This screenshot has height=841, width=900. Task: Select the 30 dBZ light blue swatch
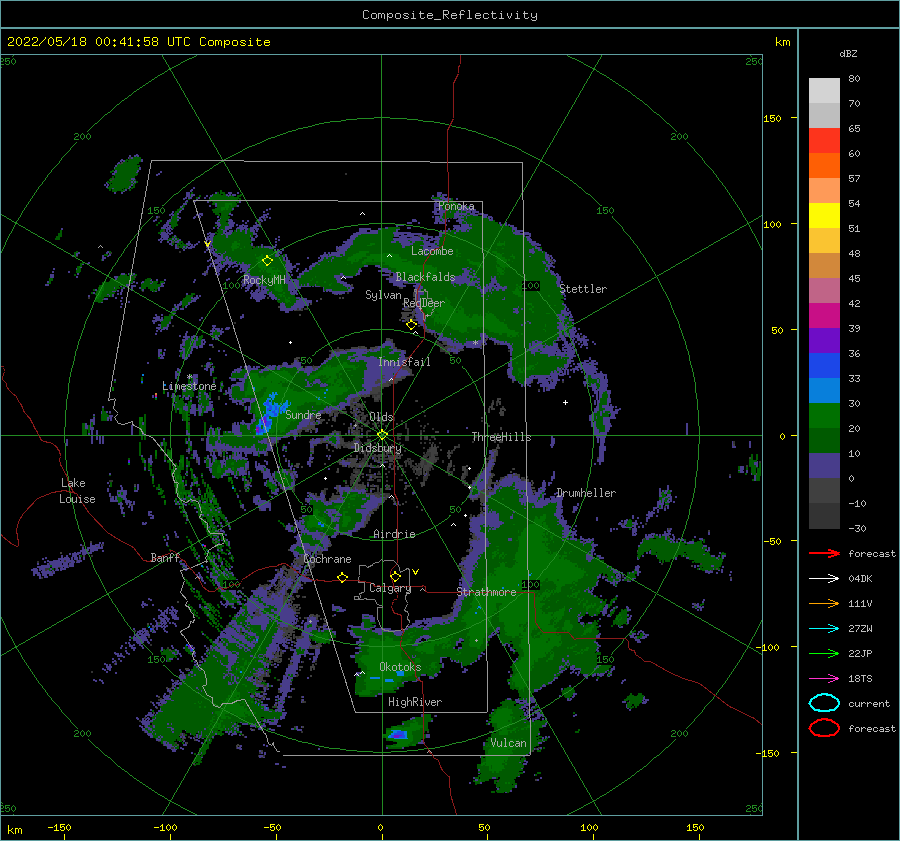(x=824, y=390)
